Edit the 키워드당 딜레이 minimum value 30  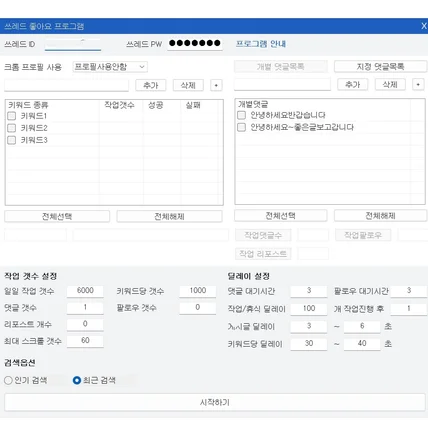[309, 344]
